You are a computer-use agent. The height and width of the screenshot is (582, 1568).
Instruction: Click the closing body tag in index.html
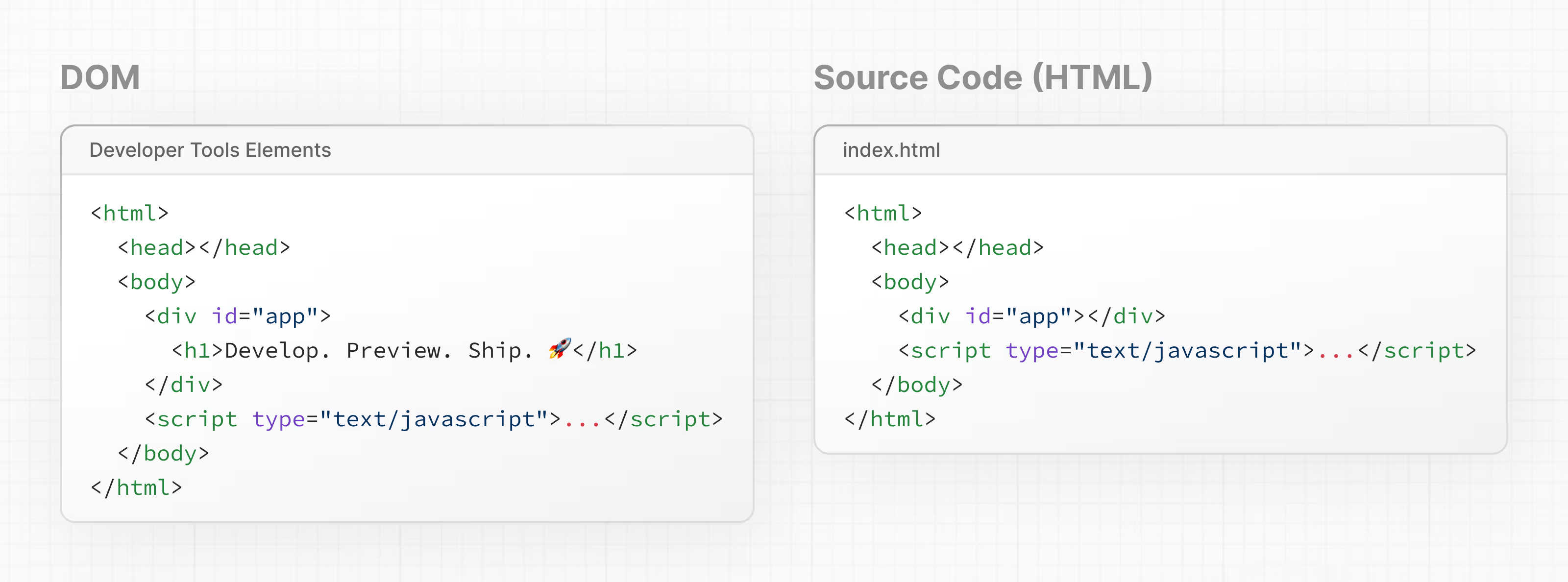click(917, 385)
